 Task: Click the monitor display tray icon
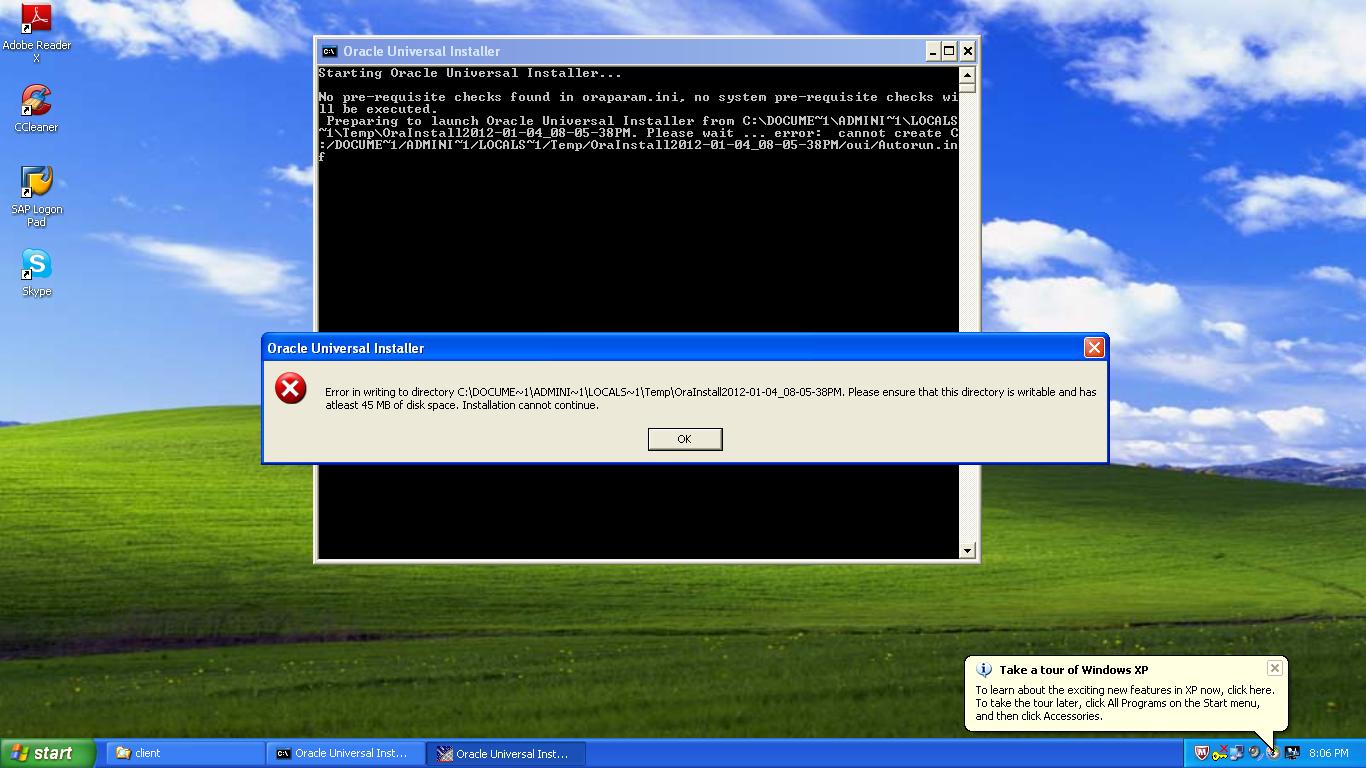coord(1292,752)
